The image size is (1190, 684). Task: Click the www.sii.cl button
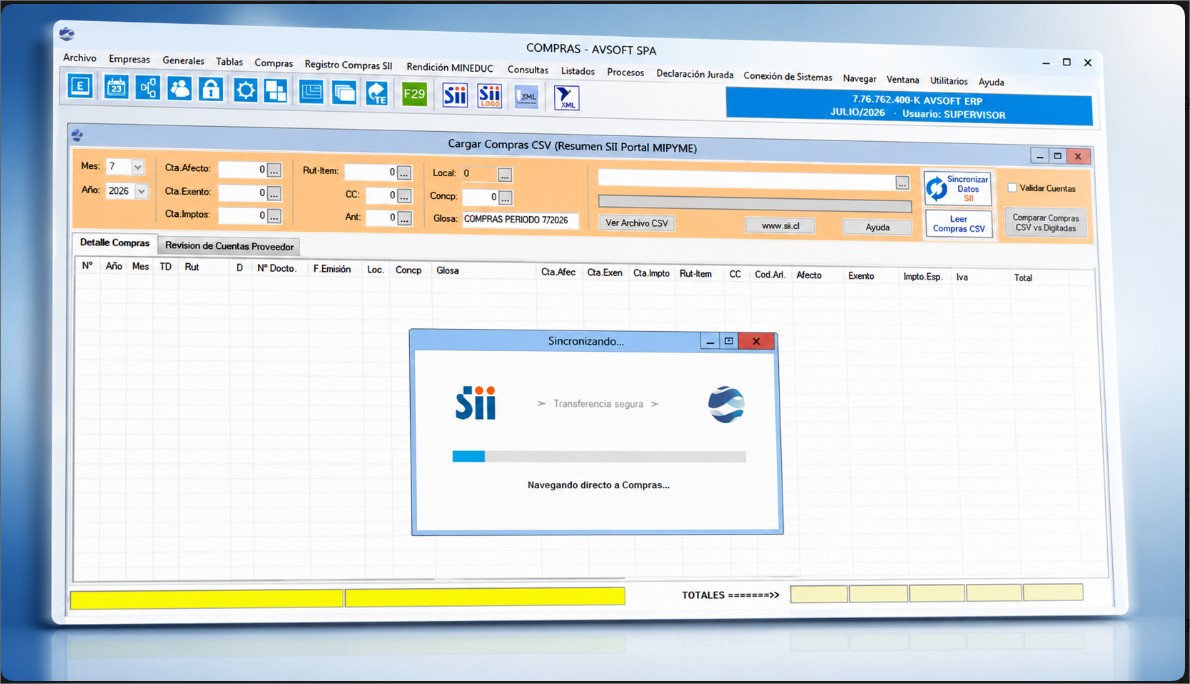coord(780,225)
